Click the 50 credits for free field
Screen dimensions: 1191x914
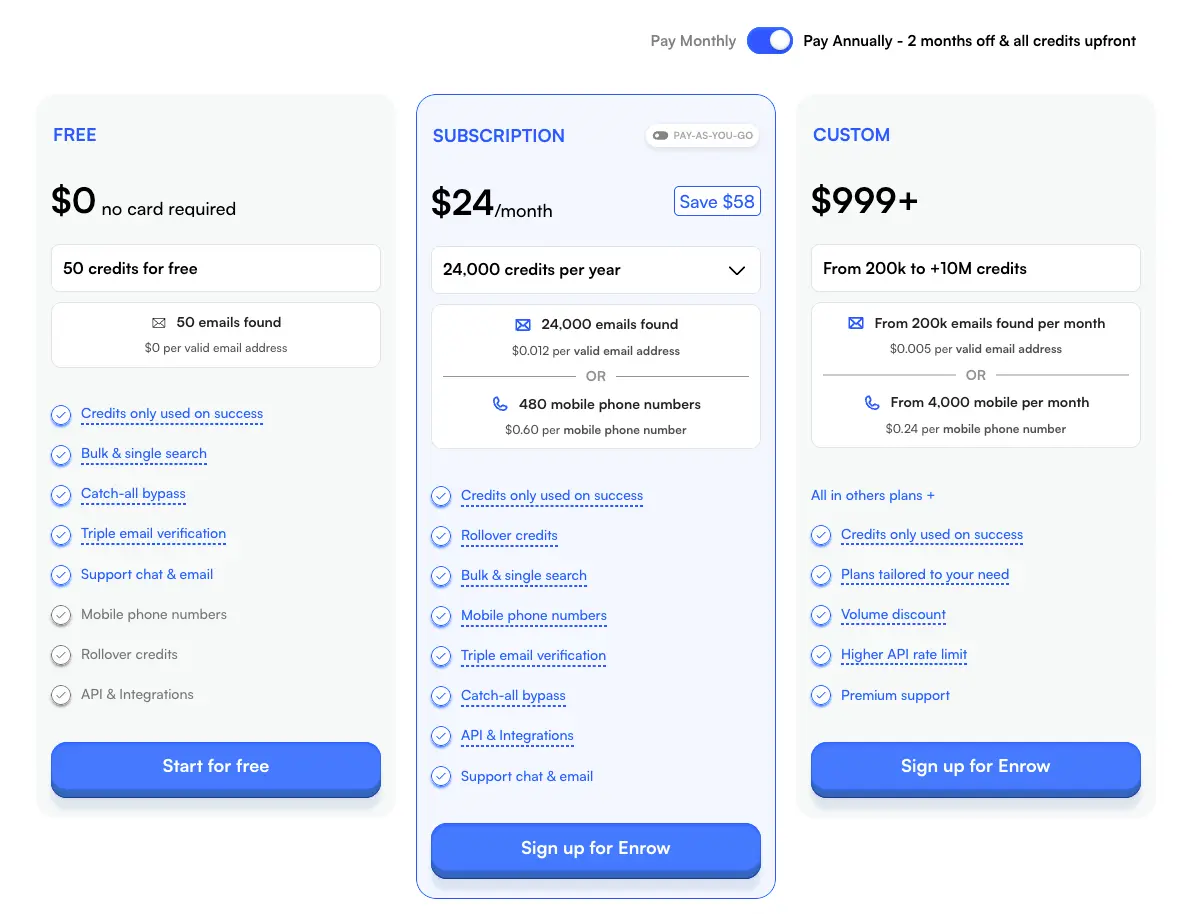pyautogui.click(x=216, y=269)
